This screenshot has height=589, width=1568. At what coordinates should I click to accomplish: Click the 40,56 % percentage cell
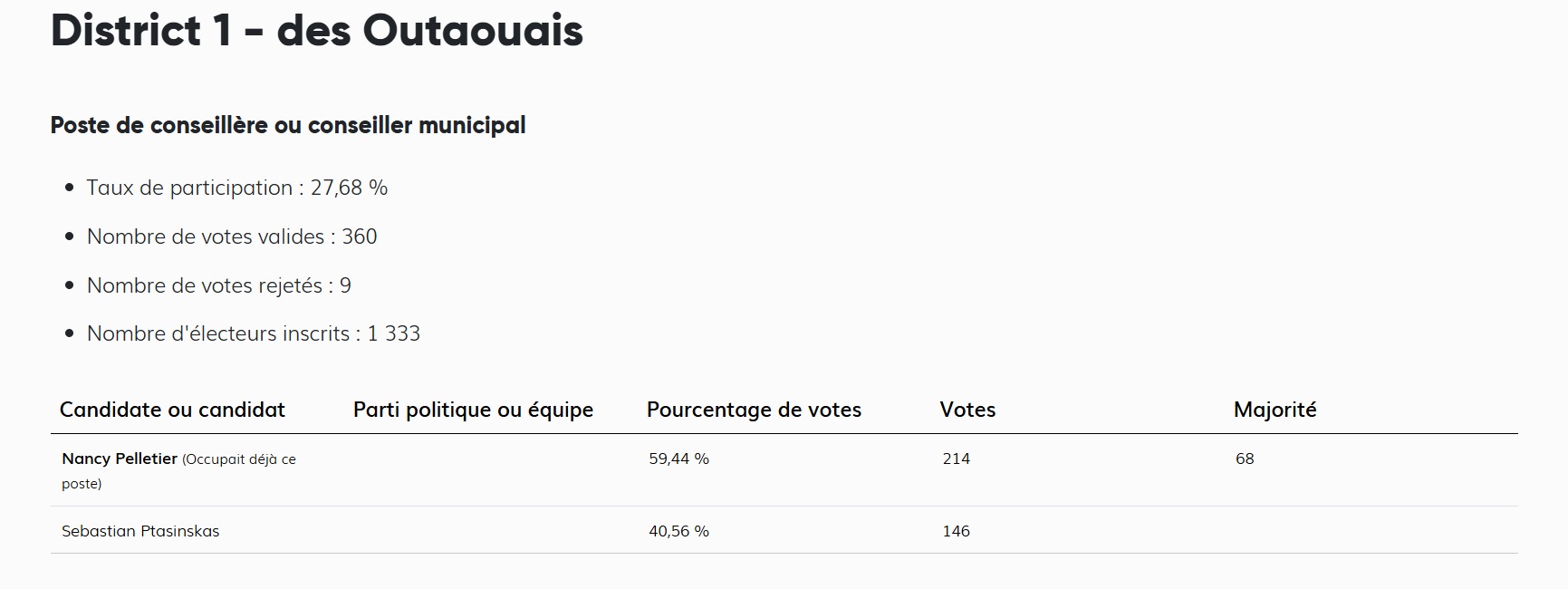click(678, 531)
